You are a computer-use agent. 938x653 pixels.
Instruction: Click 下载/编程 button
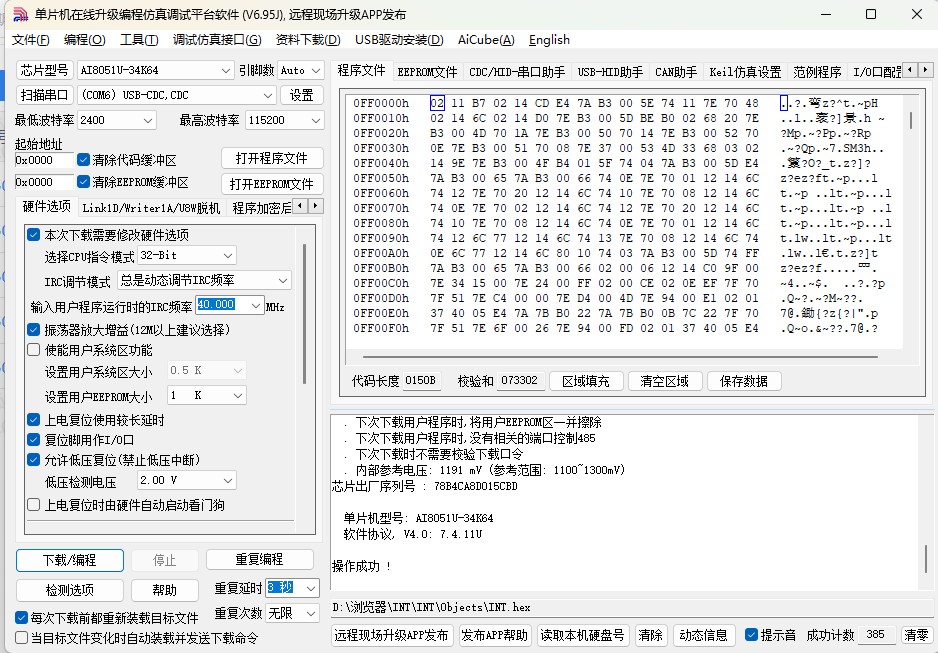pyautogui.click(x=70, y=560)
